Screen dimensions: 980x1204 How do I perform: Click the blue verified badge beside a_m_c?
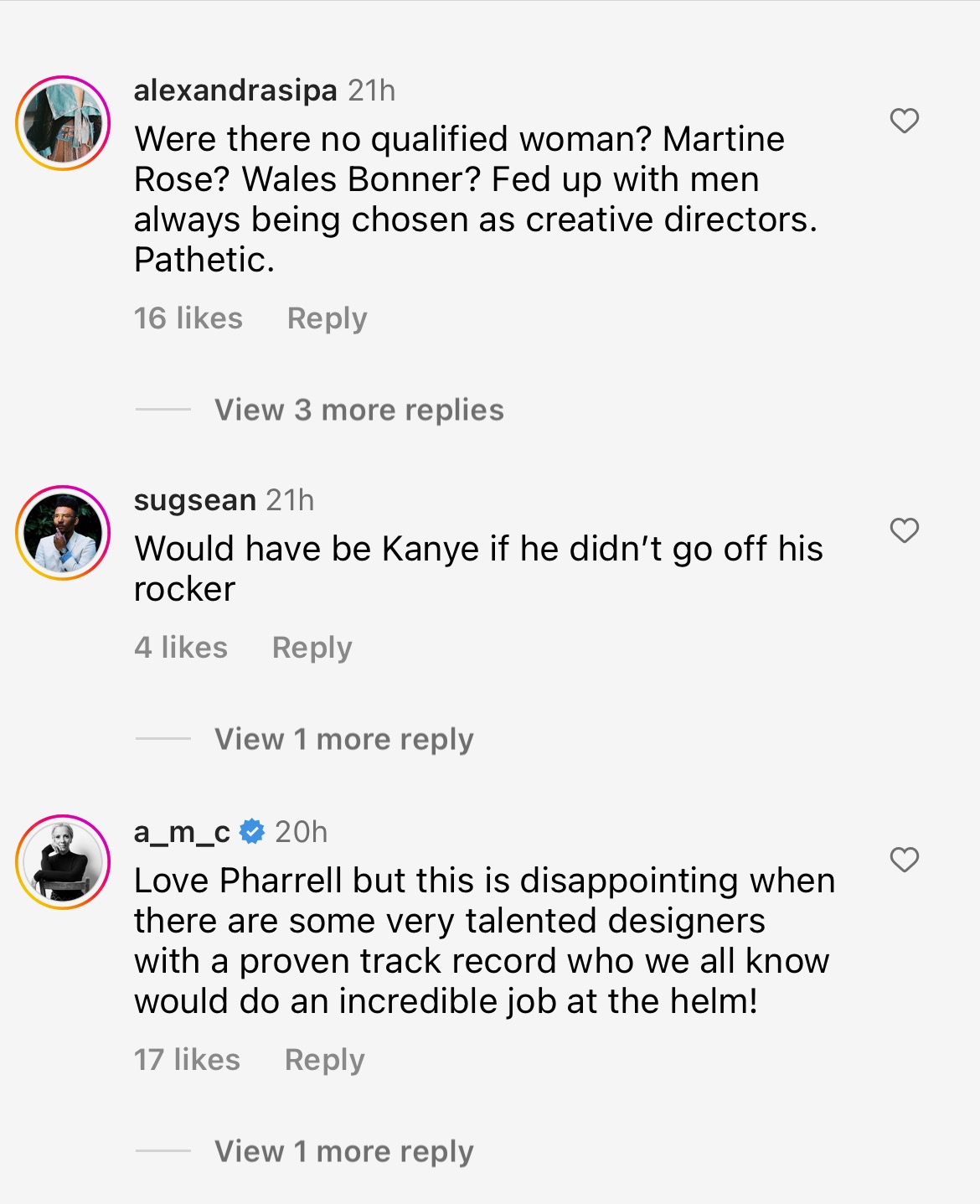252,832
